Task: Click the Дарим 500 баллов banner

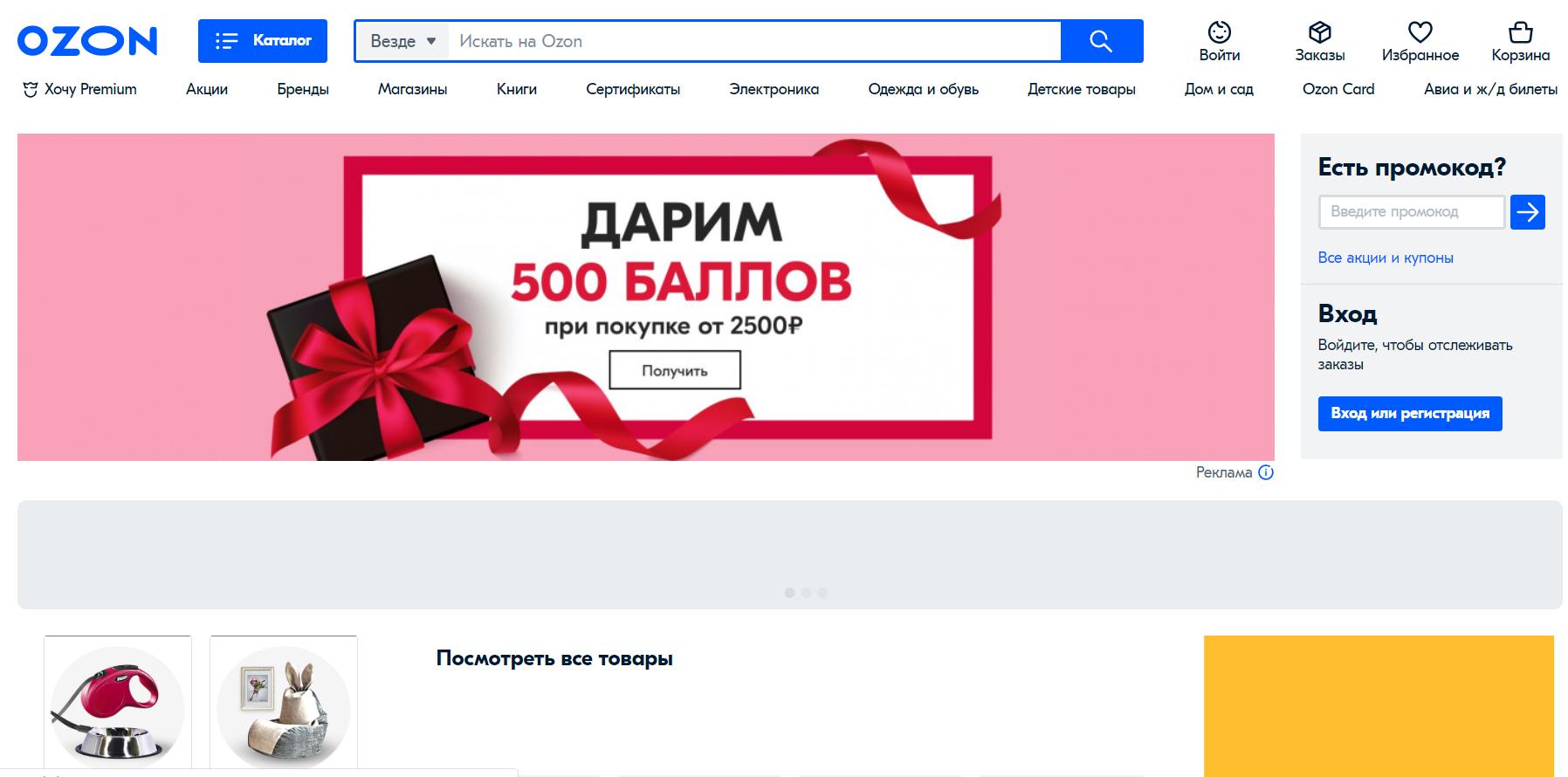Action: [646, 297]
